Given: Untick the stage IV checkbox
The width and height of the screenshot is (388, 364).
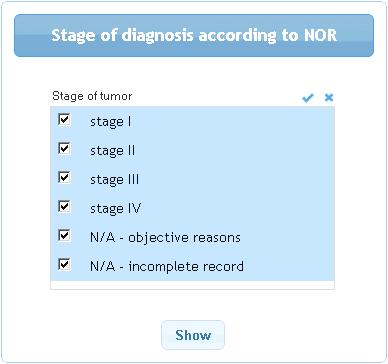Looking at the screenshot, I should [x=64, y=206].
